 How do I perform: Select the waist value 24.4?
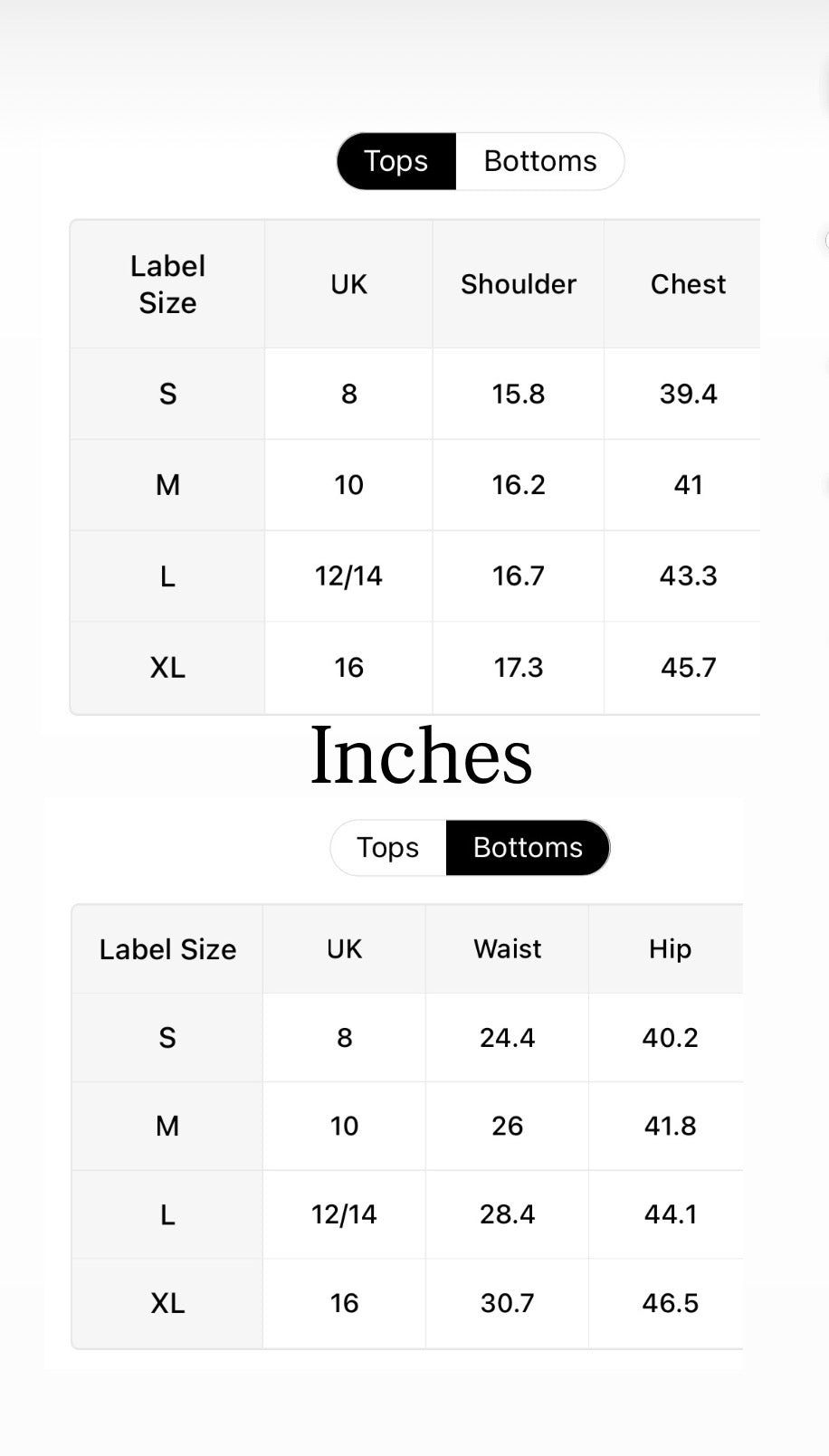coord(507,1038)
